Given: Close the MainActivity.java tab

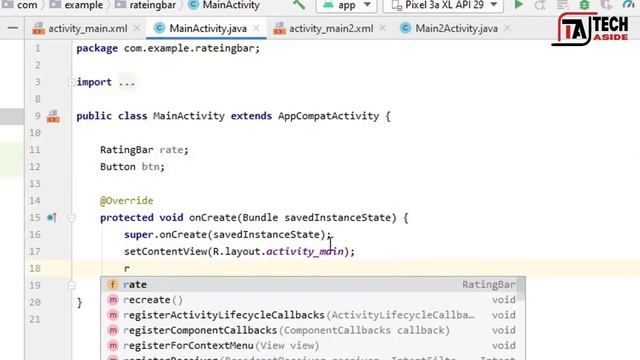Looking at the screenshot, I should tap(256, 28).
